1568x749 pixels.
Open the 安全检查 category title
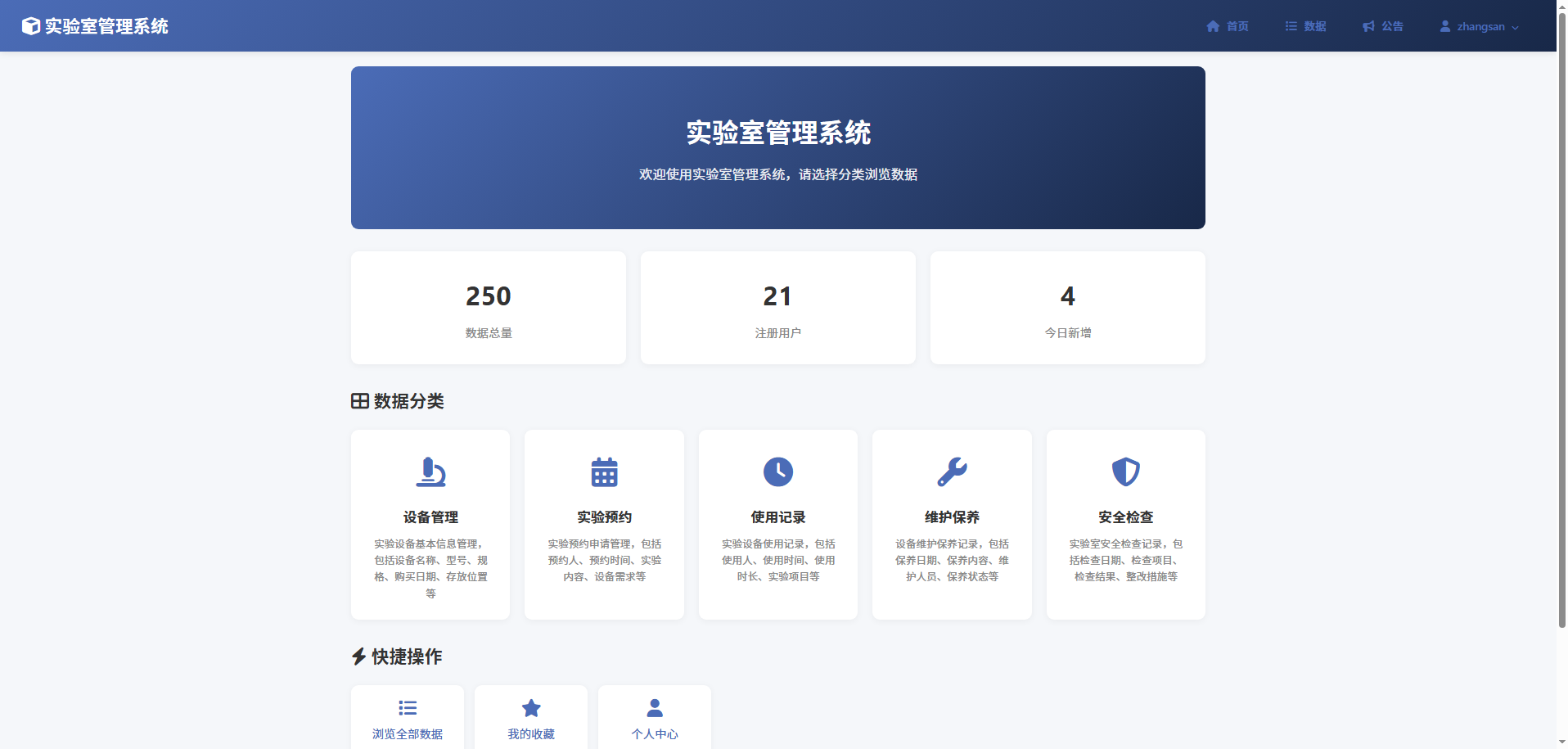[x=1126, y=517]
